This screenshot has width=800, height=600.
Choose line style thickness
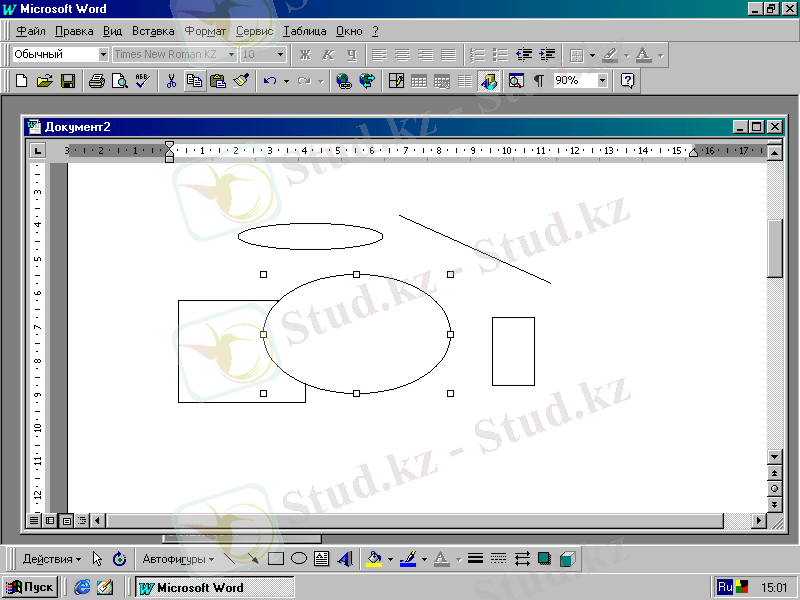coord(475,559)
